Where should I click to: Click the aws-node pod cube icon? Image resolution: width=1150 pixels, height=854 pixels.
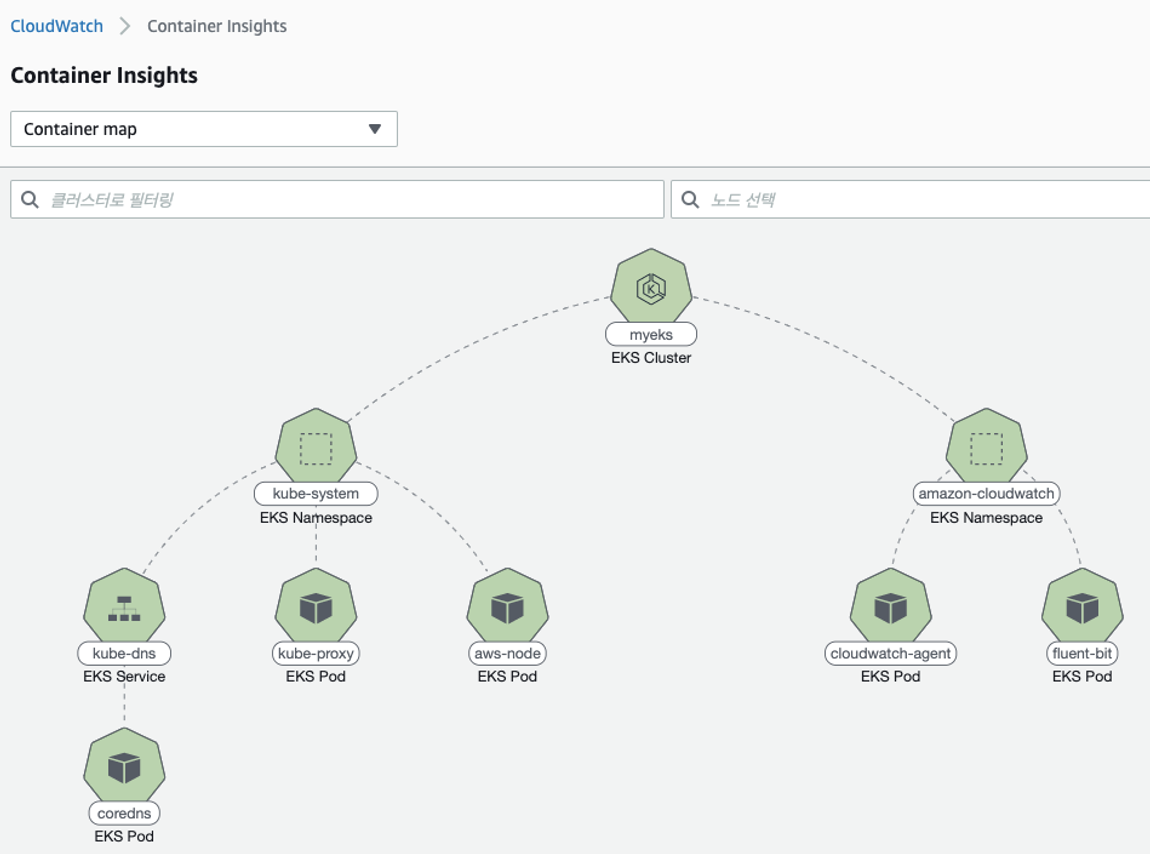click(508, 607)
